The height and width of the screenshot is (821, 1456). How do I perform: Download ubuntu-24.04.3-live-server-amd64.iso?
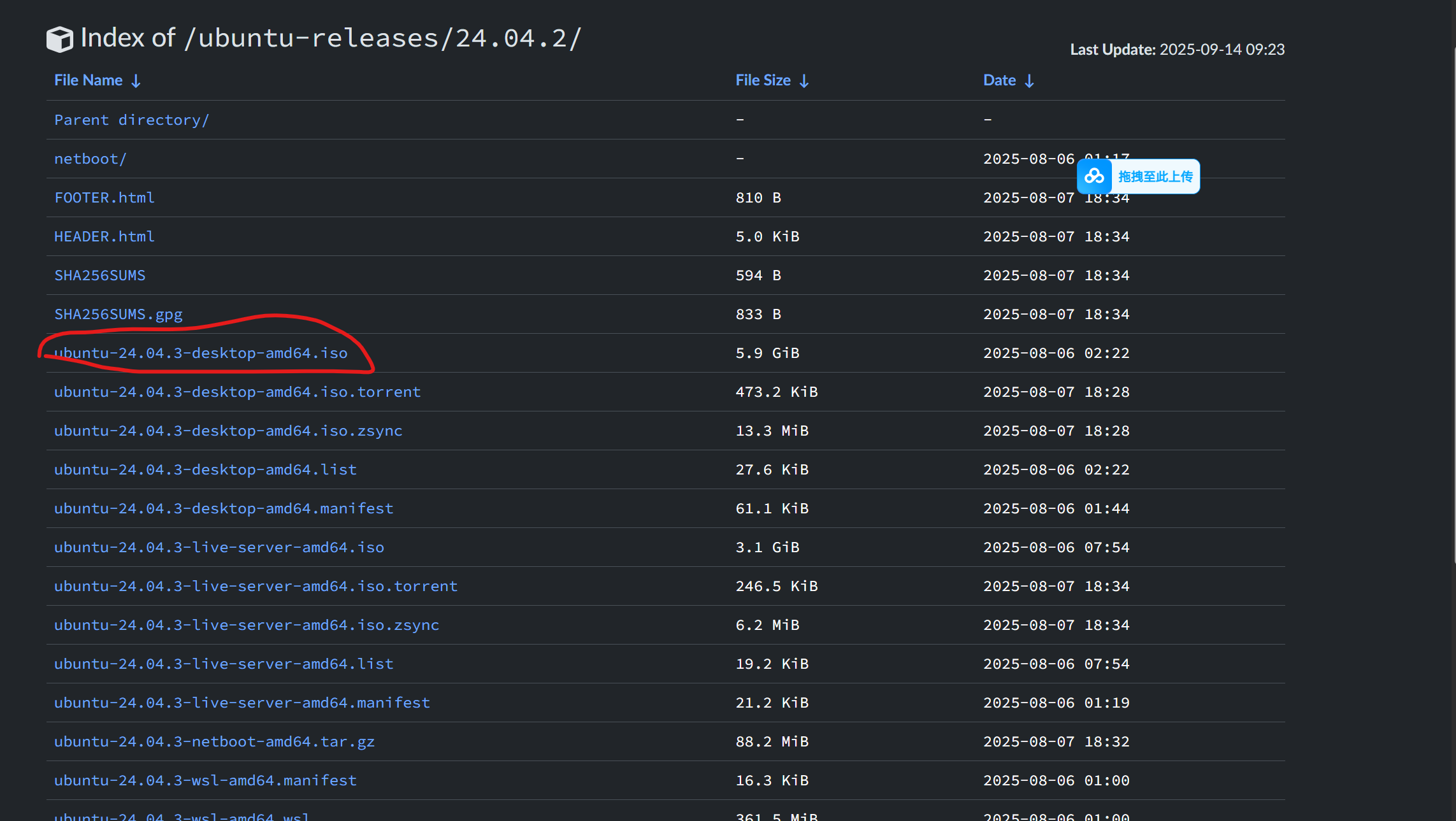(x=219, y=547)
